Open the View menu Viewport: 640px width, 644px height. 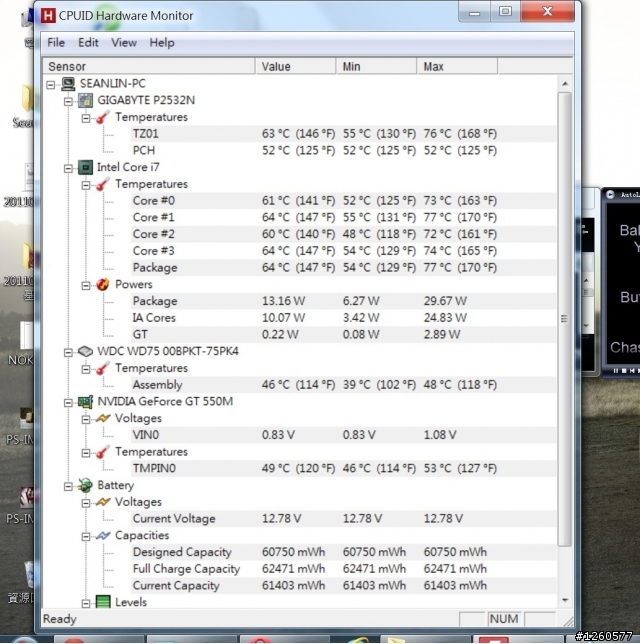(124, 43)
